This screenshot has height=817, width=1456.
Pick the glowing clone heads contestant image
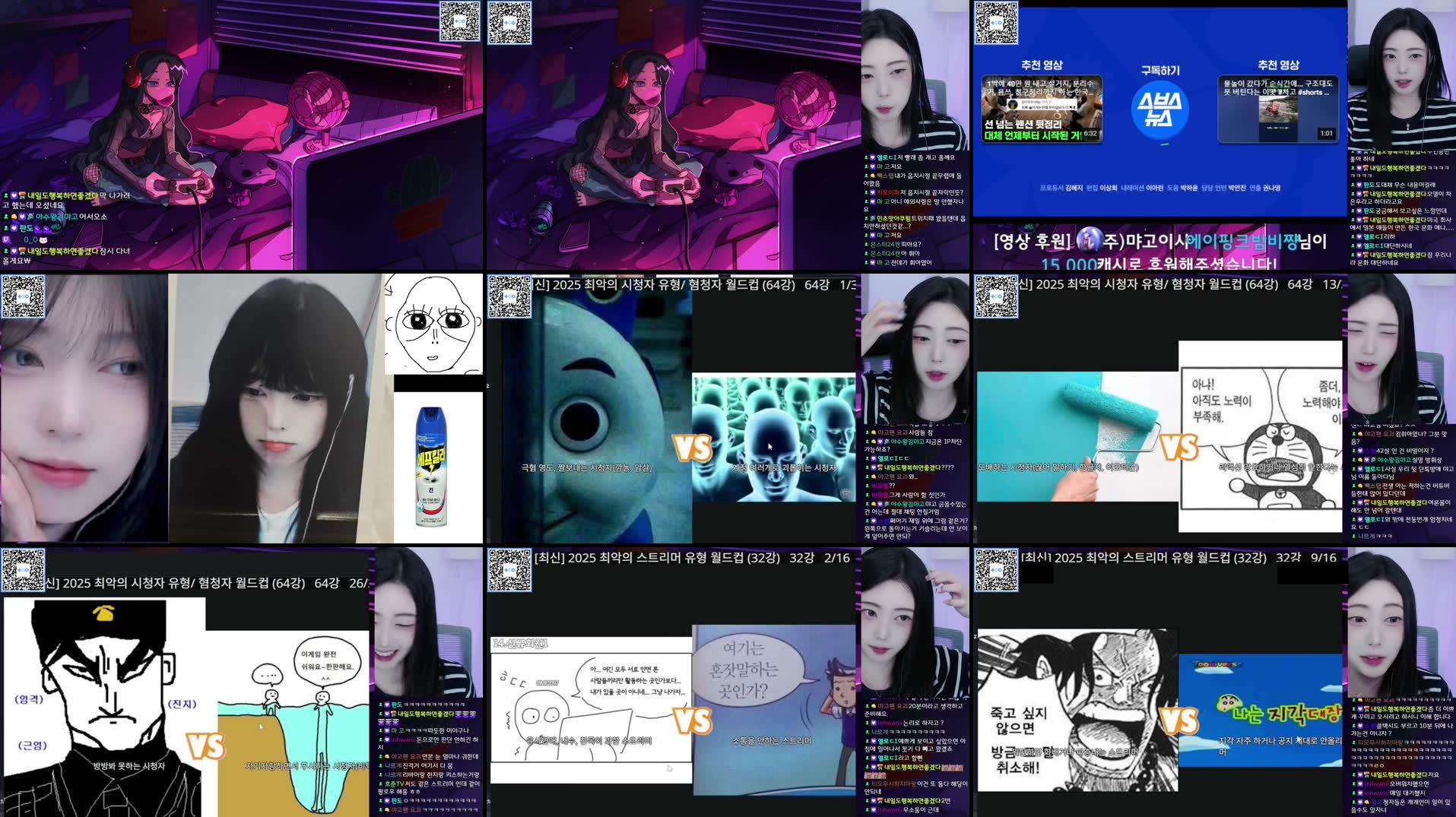click(774, 438)
